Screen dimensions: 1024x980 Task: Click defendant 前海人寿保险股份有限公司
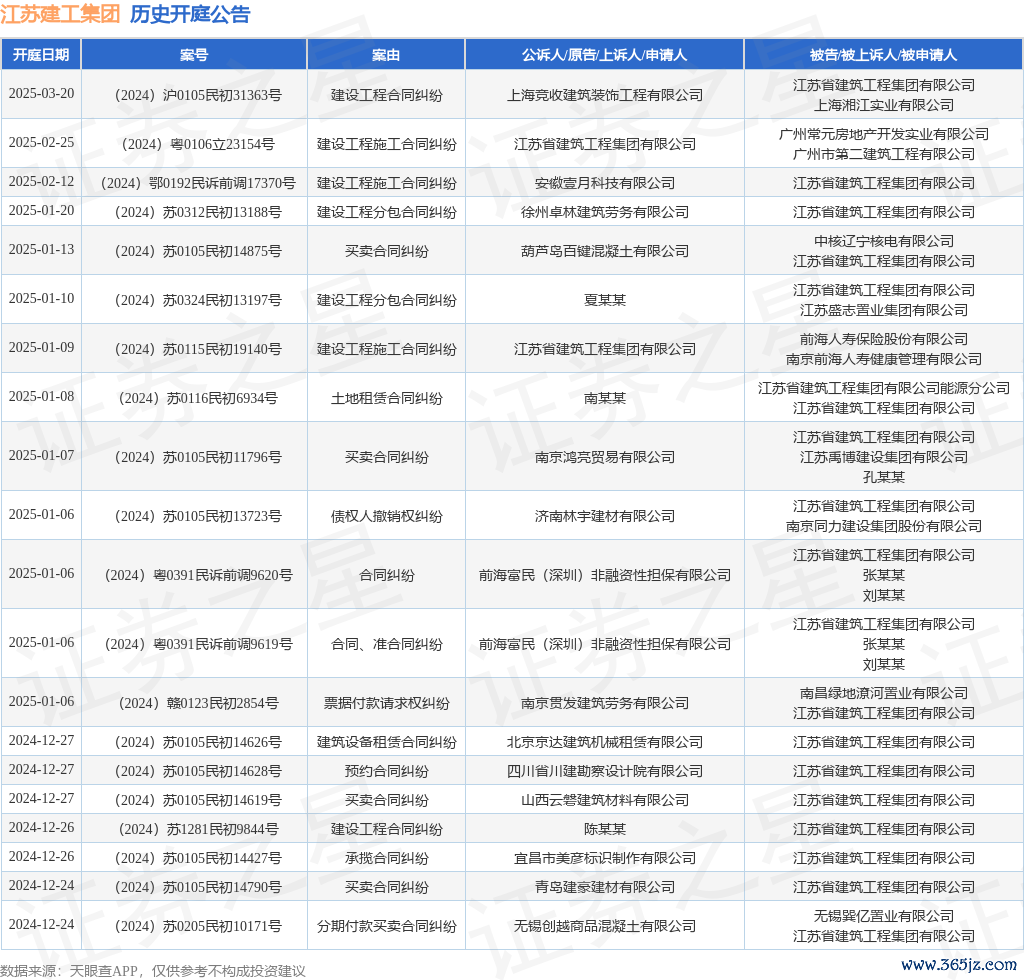(884, 340)
